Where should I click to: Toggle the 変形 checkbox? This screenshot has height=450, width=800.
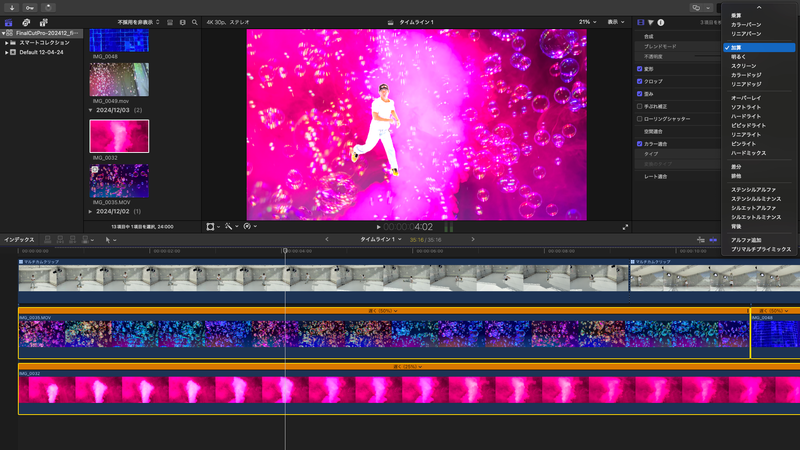639,69
